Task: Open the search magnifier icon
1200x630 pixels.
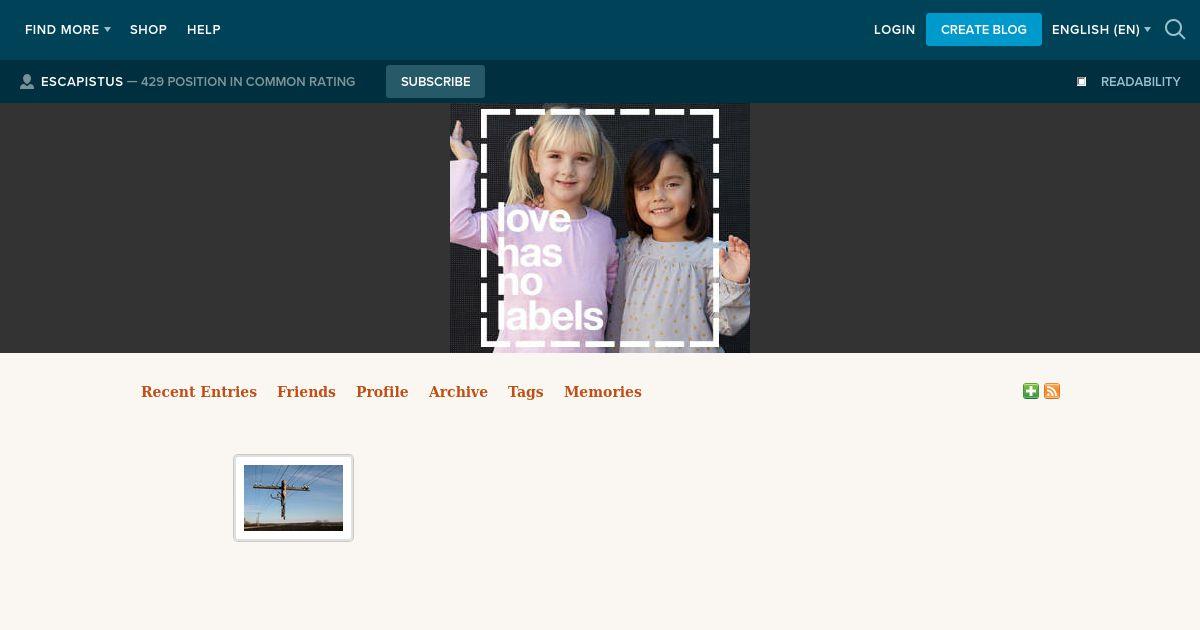Action: pyautogui.click(x=1175, y=30)
